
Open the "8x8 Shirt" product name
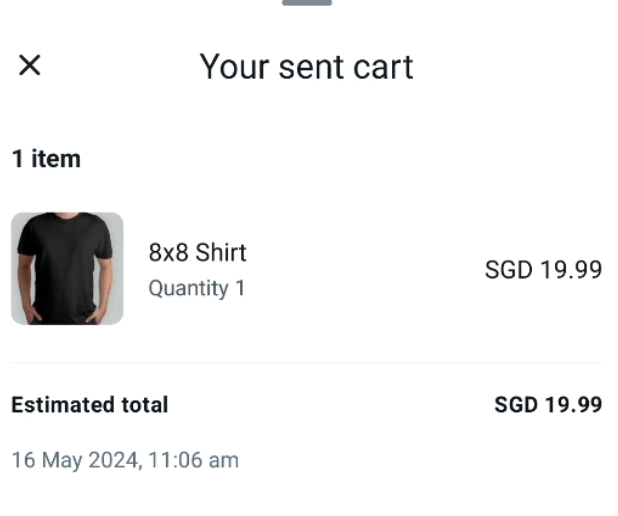[197, 253]
